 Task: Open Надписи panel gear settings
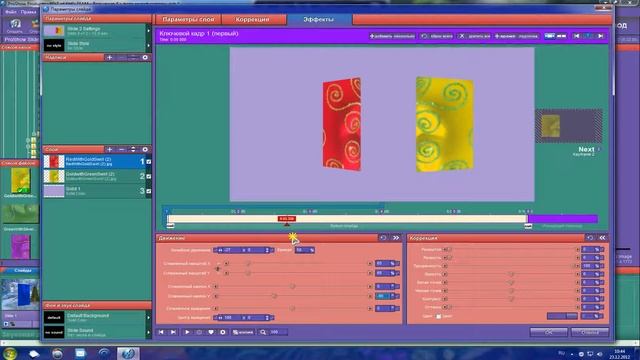coord(145,58)
